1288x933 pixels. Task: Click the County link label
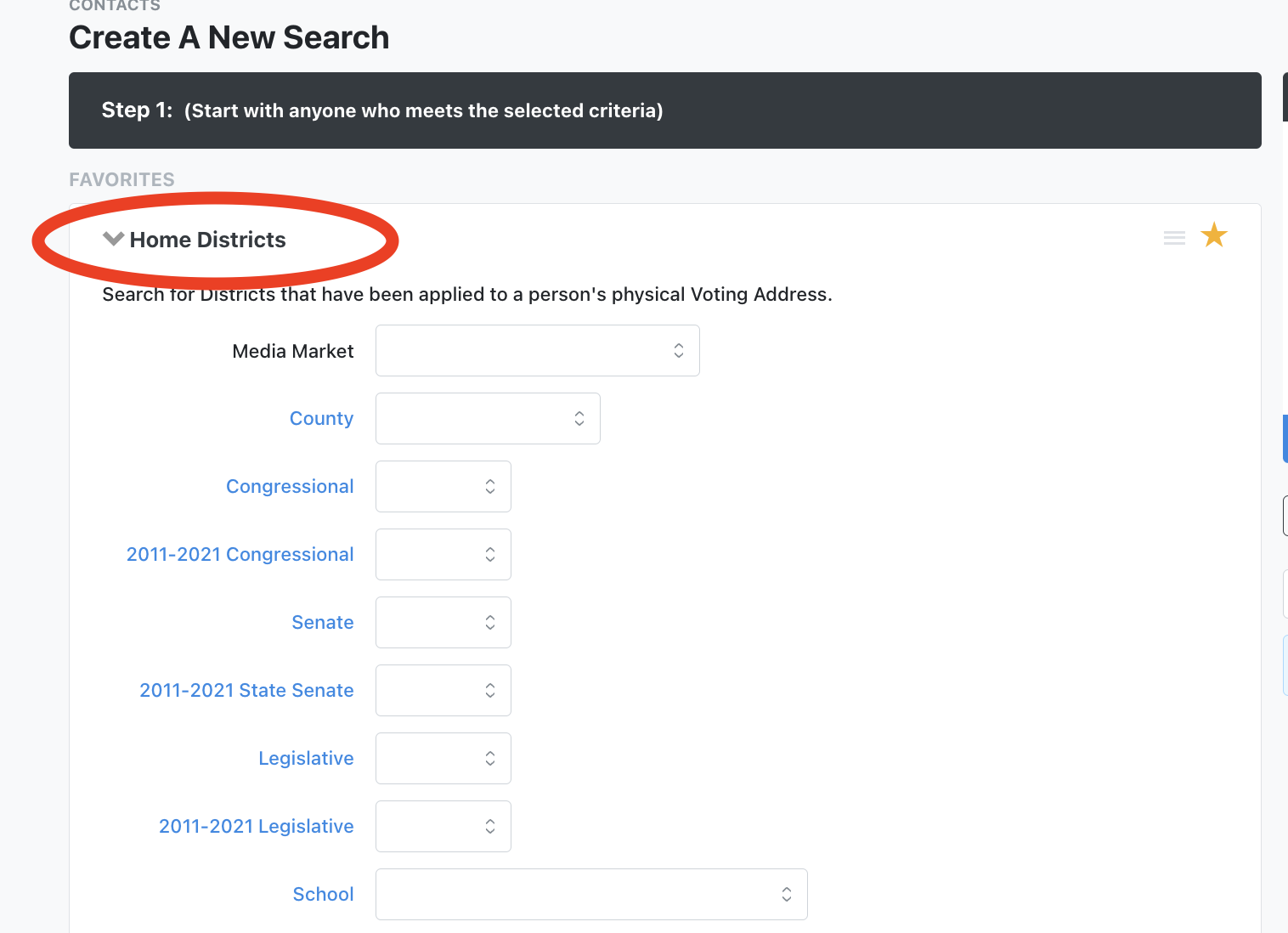click(321, 418)
